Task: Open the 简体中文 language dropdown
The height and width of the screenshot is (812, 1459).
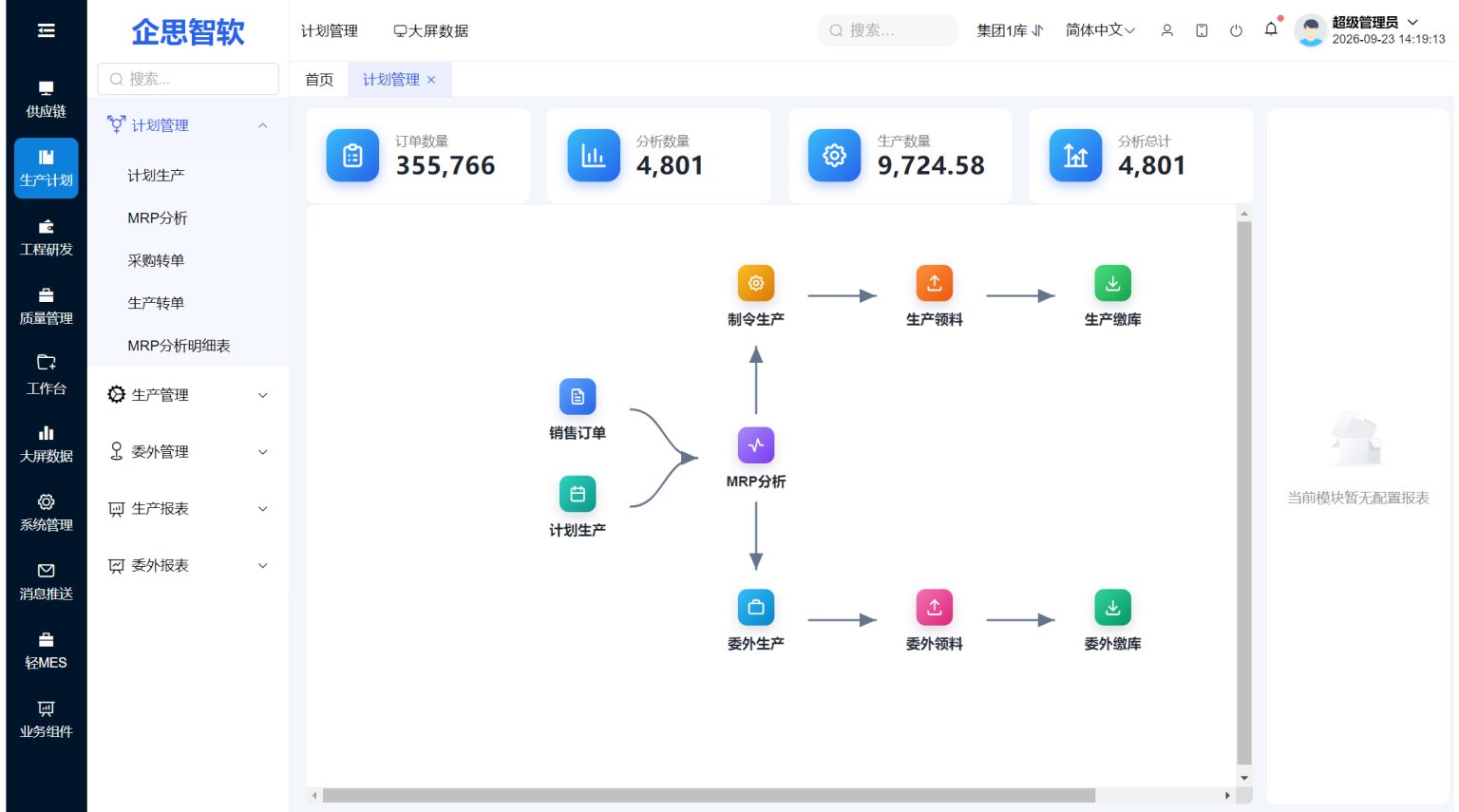Action: (1100, 30)
